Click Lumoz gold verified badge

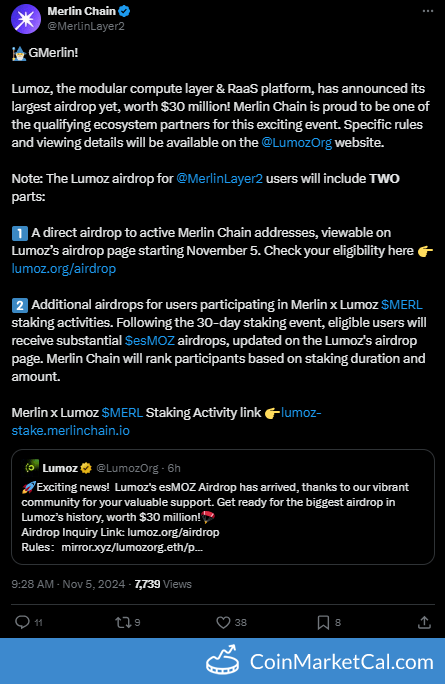click(86, 468)
